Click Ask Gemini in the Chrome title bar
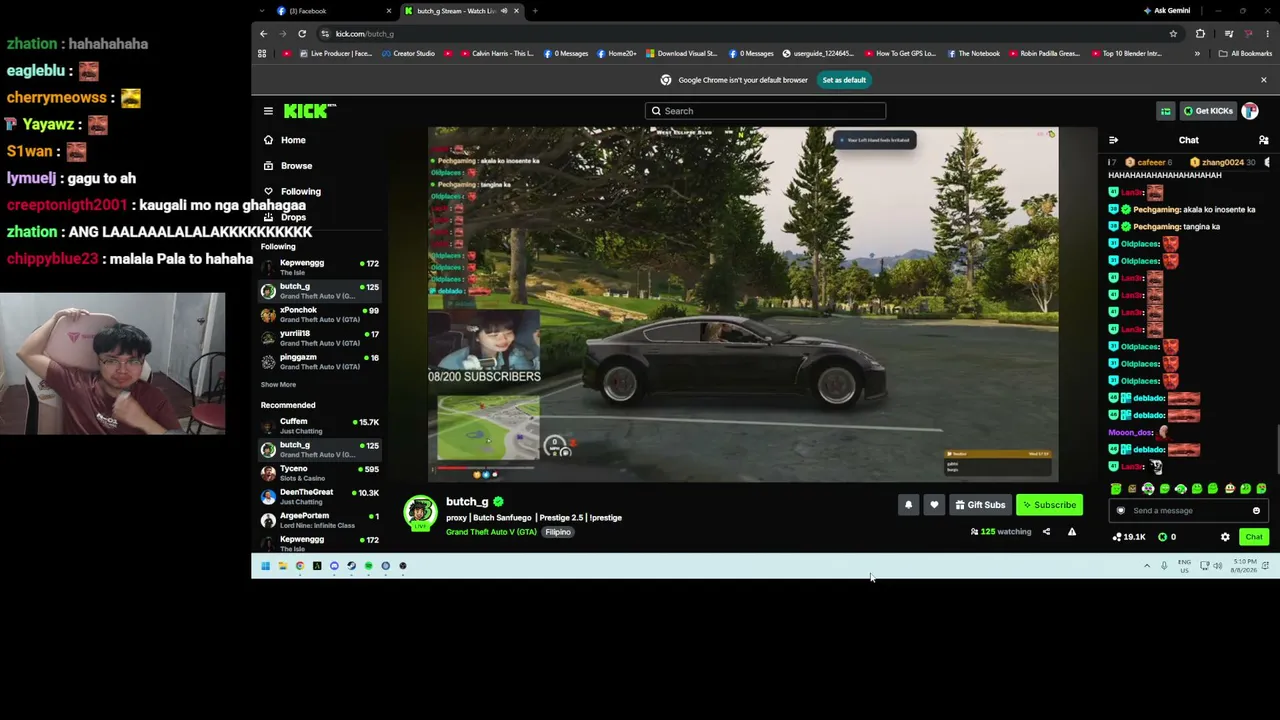 pyautogui.click(x=1167, y=11)
